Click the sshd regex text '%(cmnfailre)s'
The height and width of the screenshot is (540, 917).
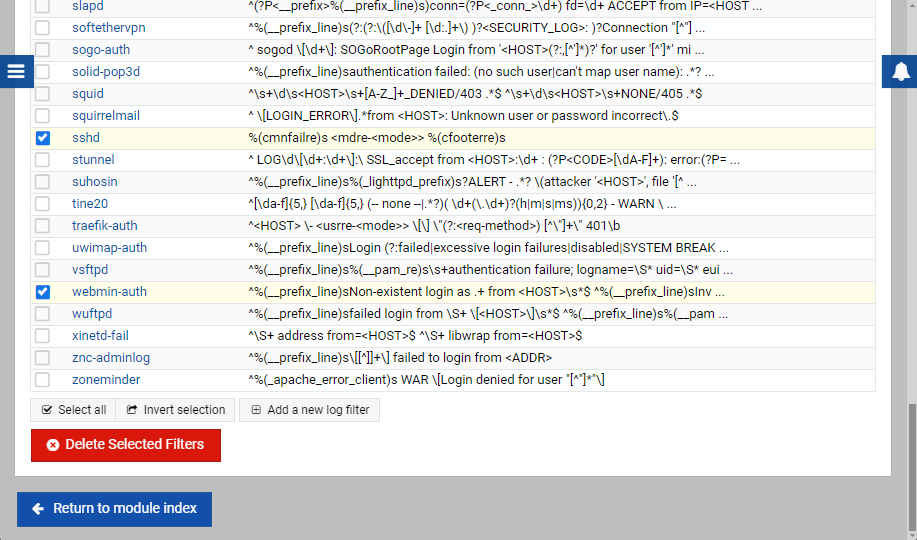pos(288,138)
